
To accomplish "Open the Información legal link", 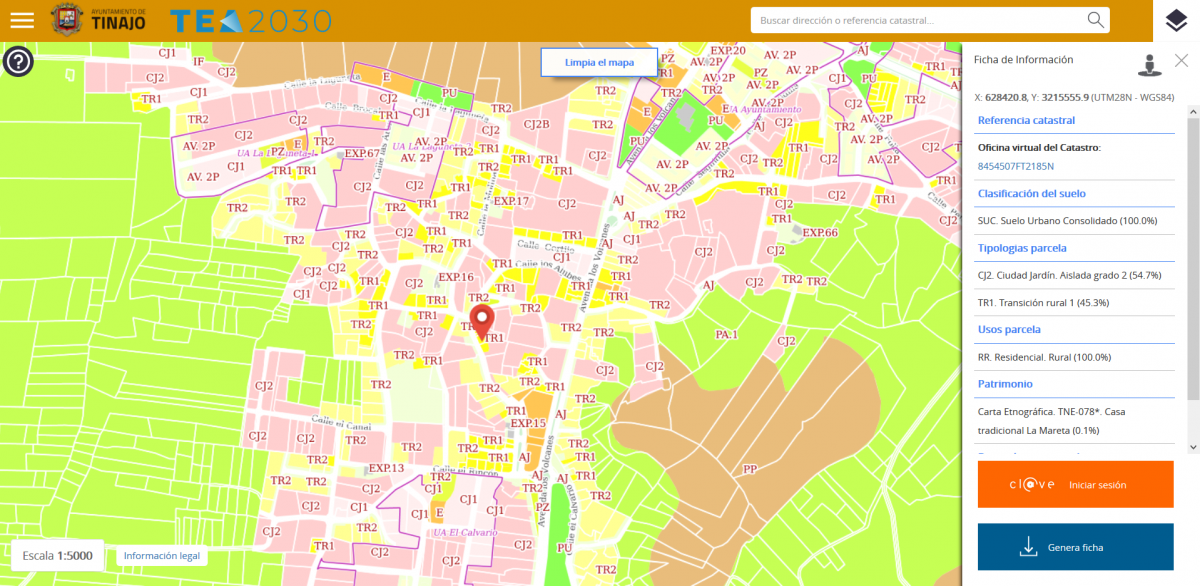I will (162, 556).
